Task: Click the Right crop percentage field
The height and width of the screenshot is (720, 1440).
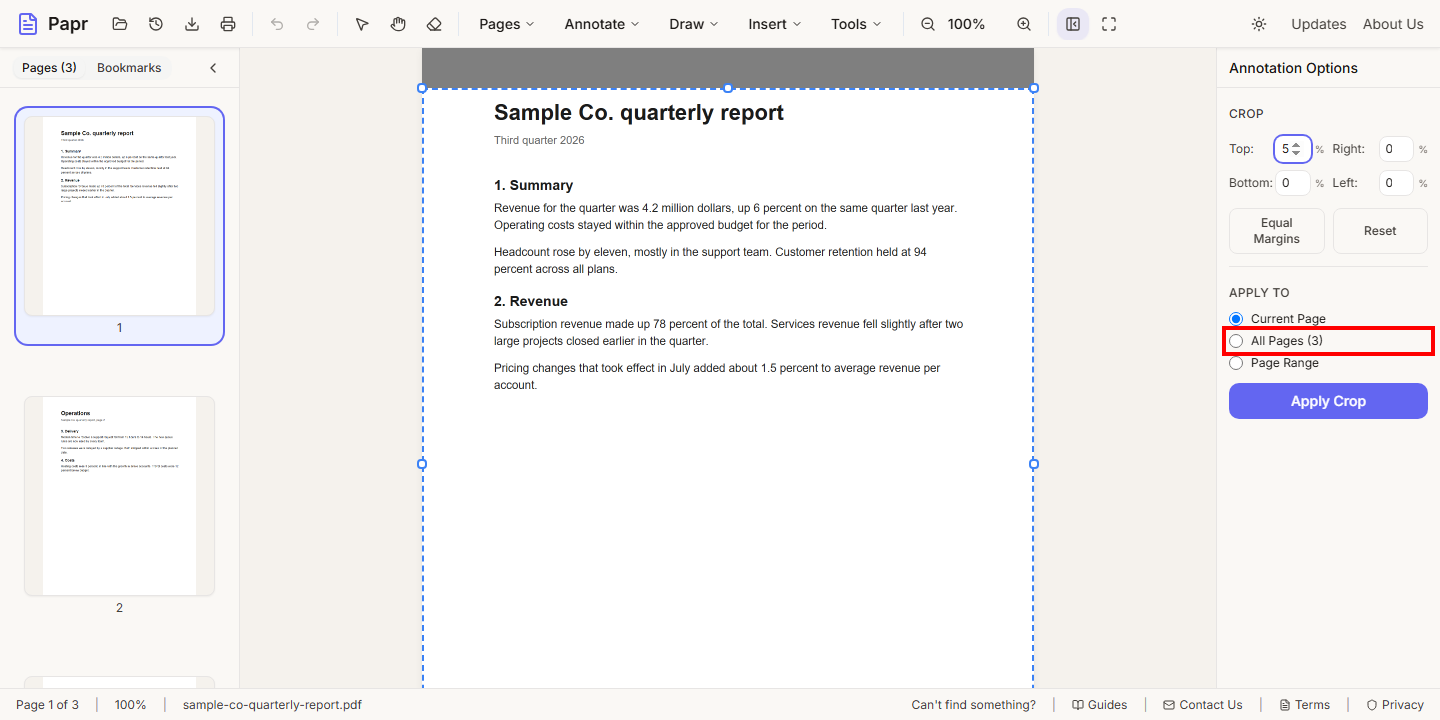Action: [1396, 149]
